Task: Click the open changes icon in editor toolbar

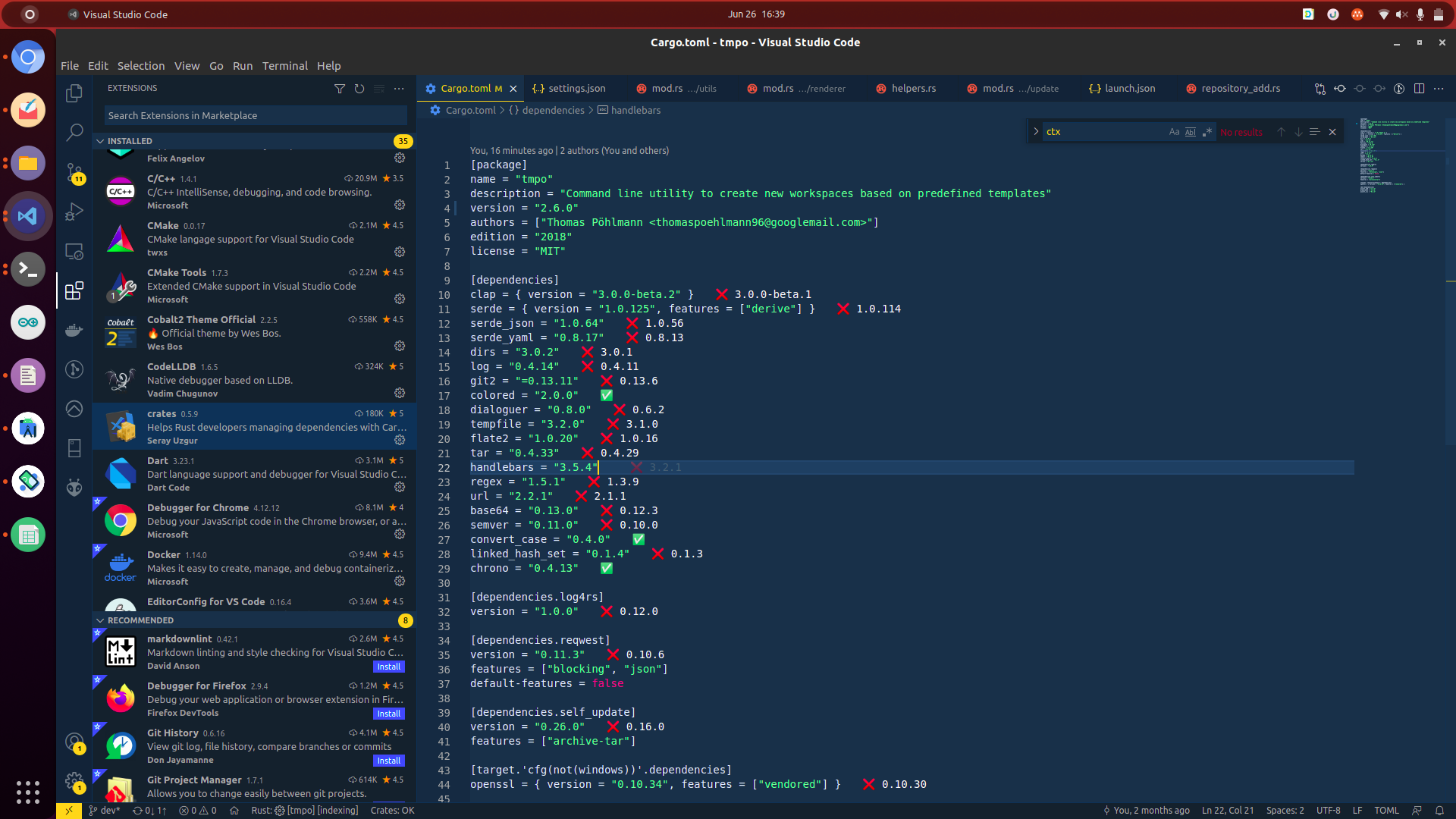Action: (x=1320, y=89)
